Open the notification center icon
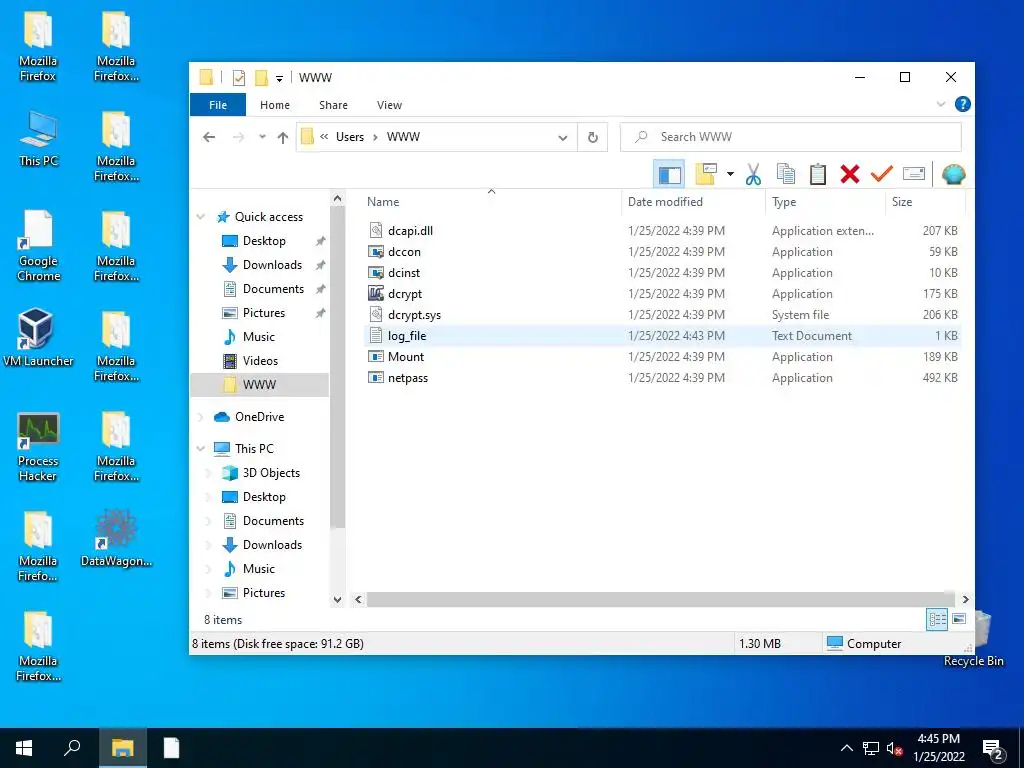The height and width of the screenshot is (768, 1024). [x=993, y=750]
